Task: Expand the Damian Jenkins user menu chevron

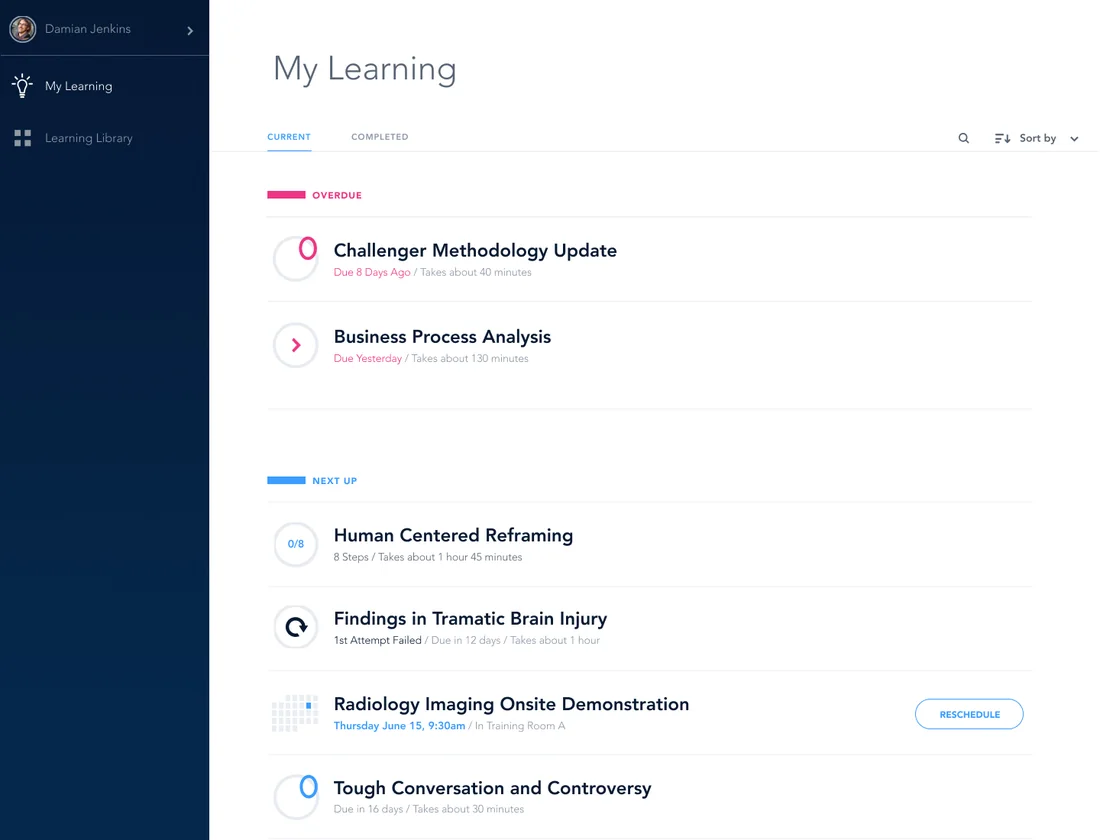Action: 190,30
